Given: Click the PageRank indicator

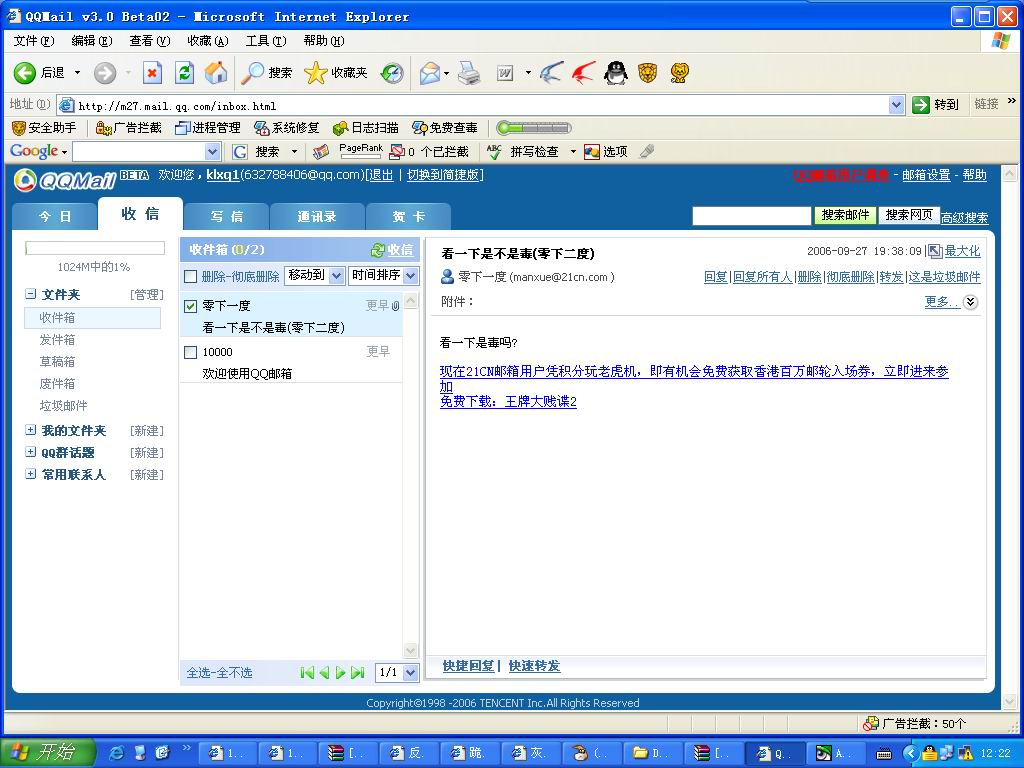Looking at the screenshot, I should 361,152.
